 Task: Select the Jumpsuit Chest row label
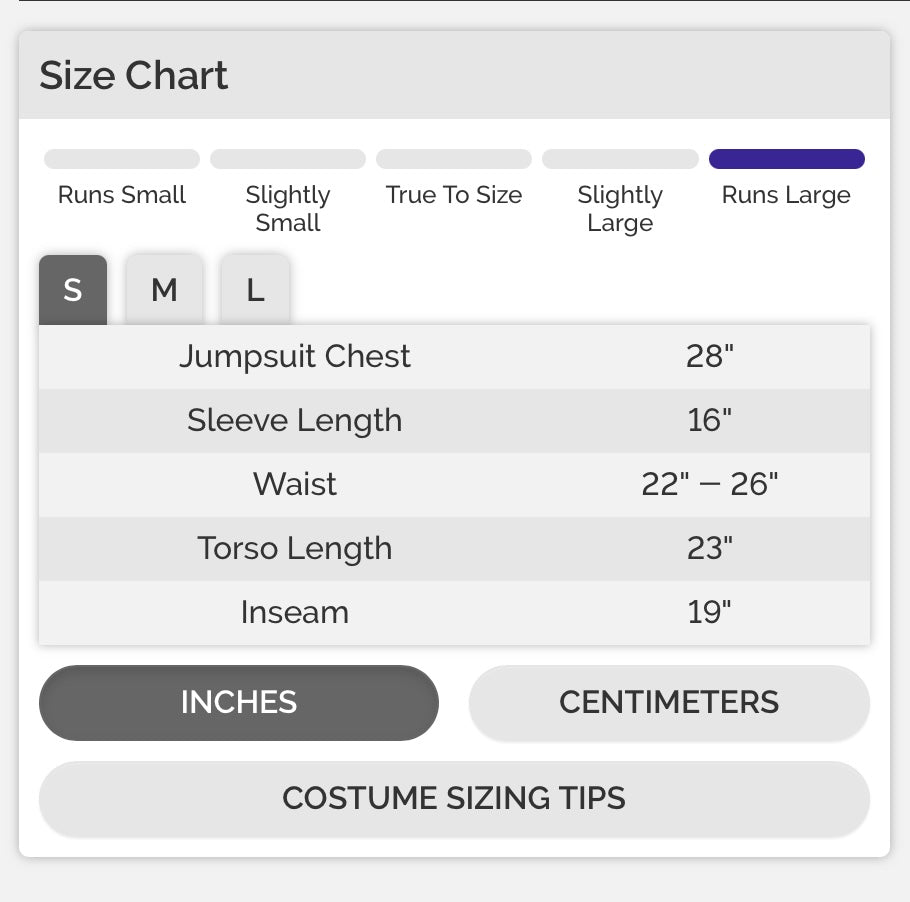[295, 356]
